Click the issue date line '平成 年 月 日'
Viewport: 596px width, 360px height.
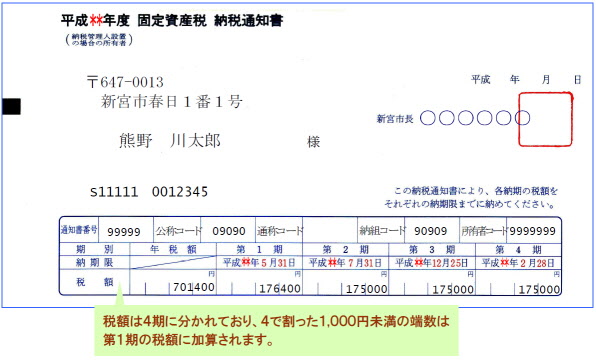[x=526, y=79]
